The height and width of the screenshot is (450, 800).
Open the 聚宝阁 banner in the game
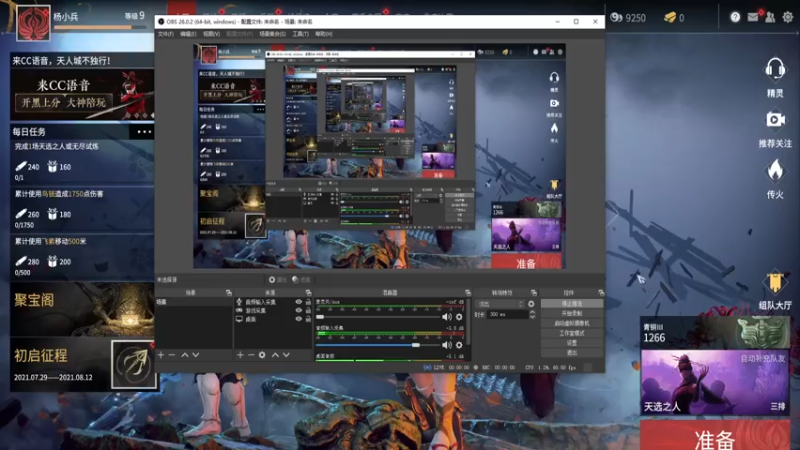82,308
